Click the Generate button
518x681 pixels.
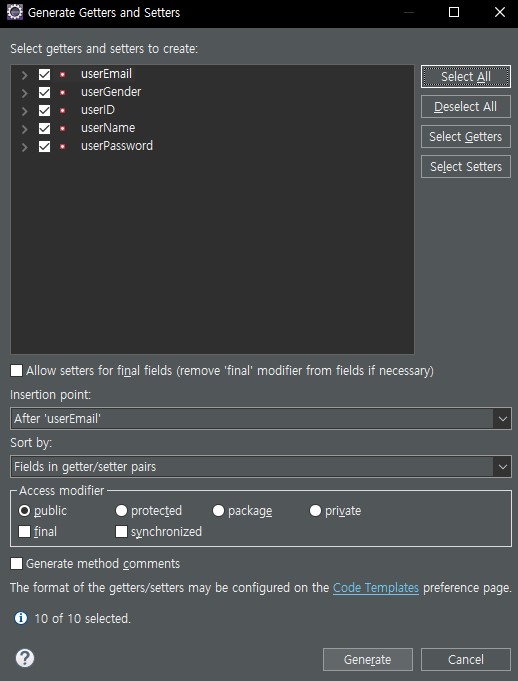368,660
